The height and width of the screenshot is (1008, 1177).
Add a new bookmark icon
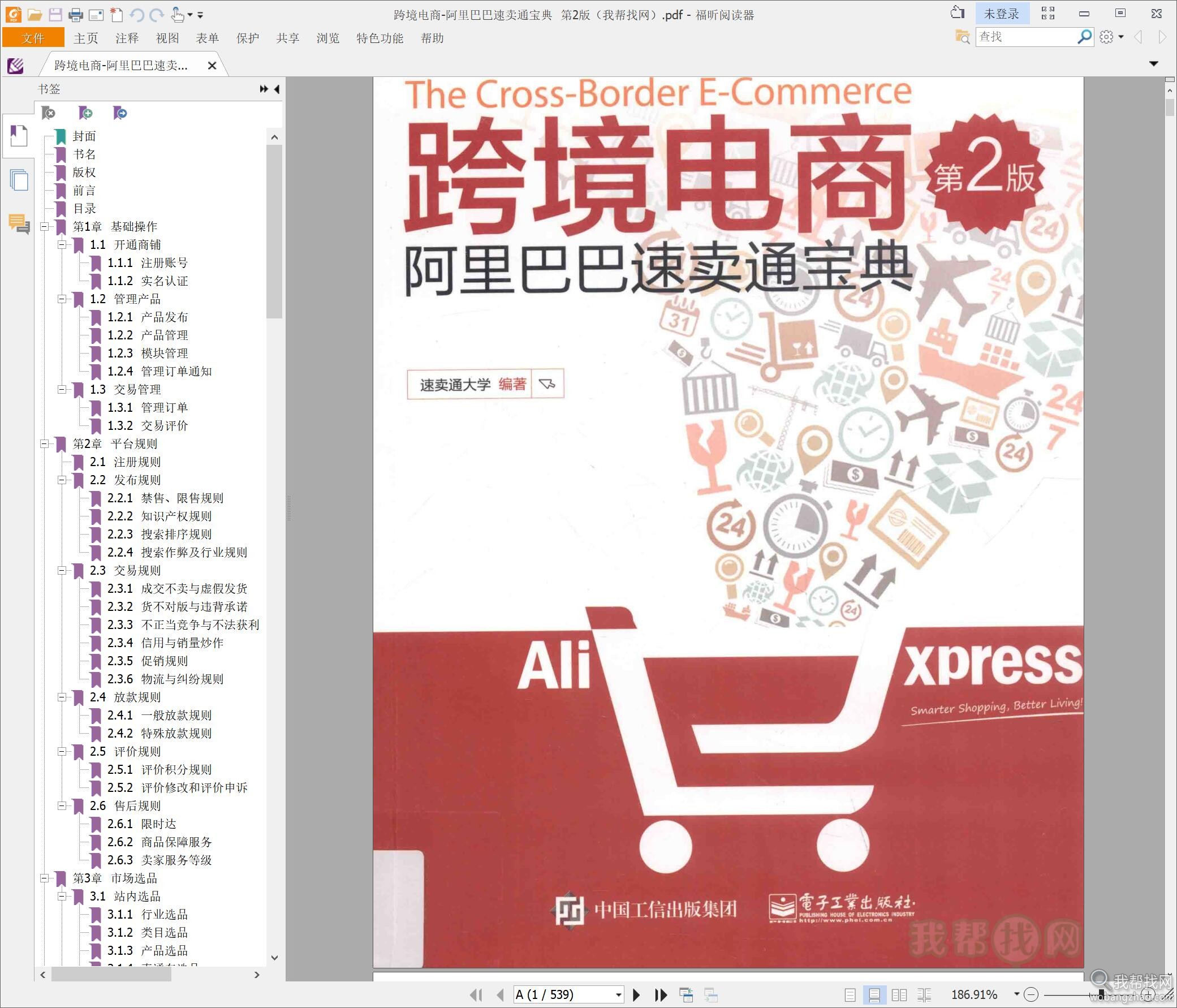[85, 113]
